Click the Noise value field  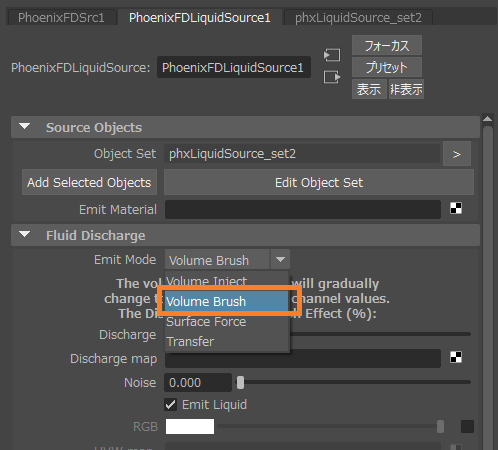(198, 382)
